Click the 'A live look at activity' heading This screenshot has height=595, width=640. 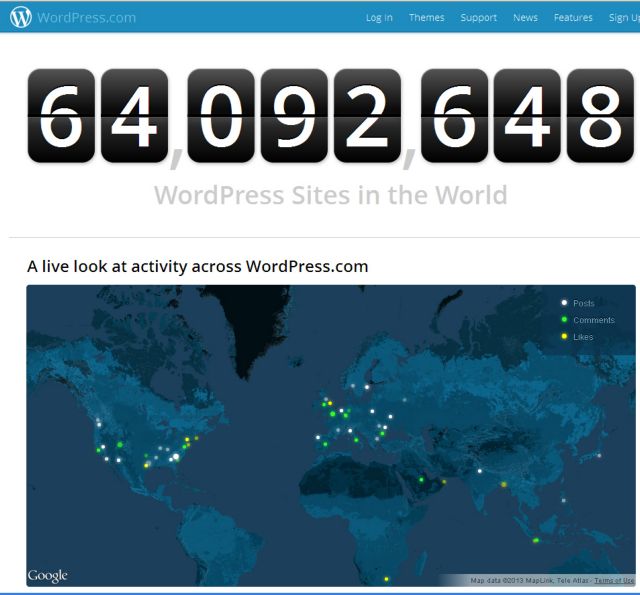pos(198,266)
